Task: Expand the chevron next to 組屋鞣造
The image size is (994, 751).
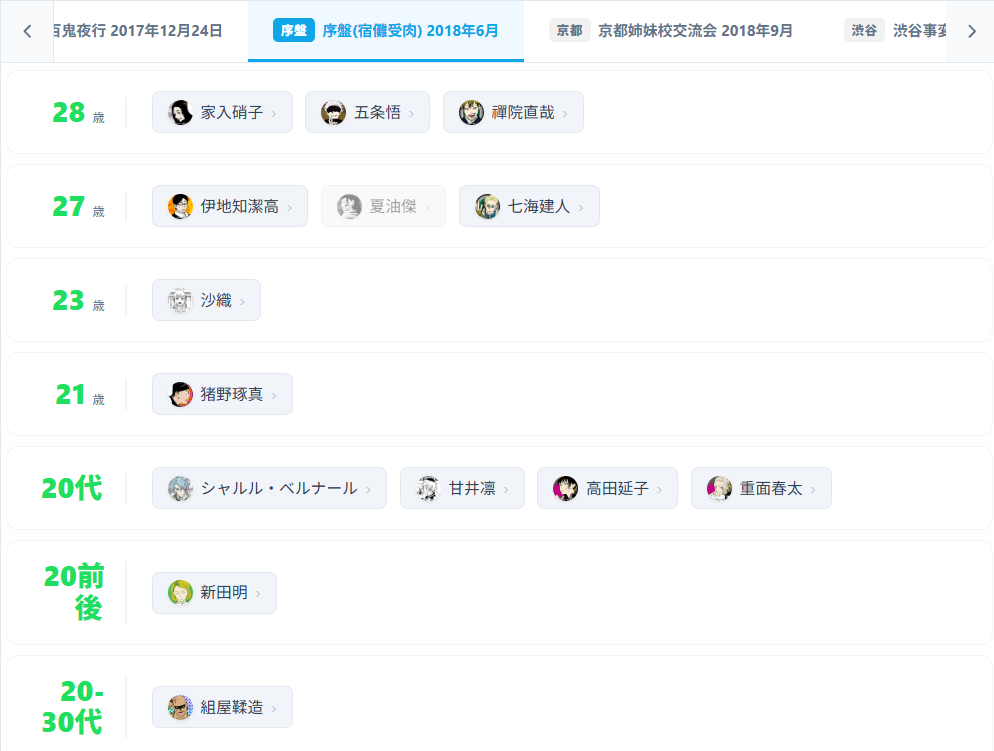Action: click(274, 709)
